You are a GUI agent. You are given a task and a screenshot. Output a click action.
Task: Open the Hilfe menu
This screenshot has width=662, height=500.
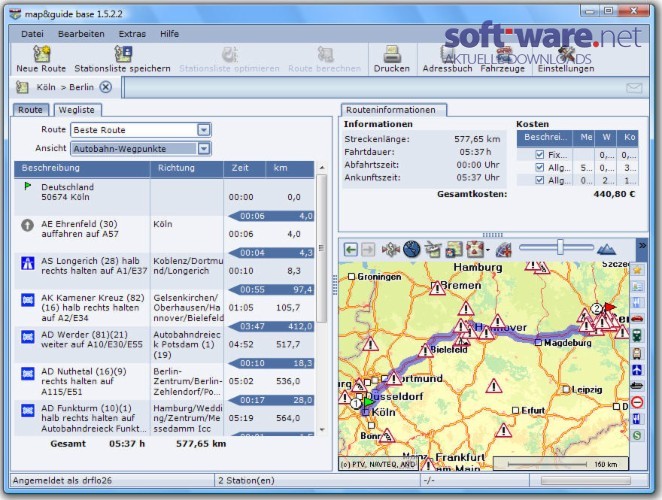pyautogui.click(x=169, y=34)
